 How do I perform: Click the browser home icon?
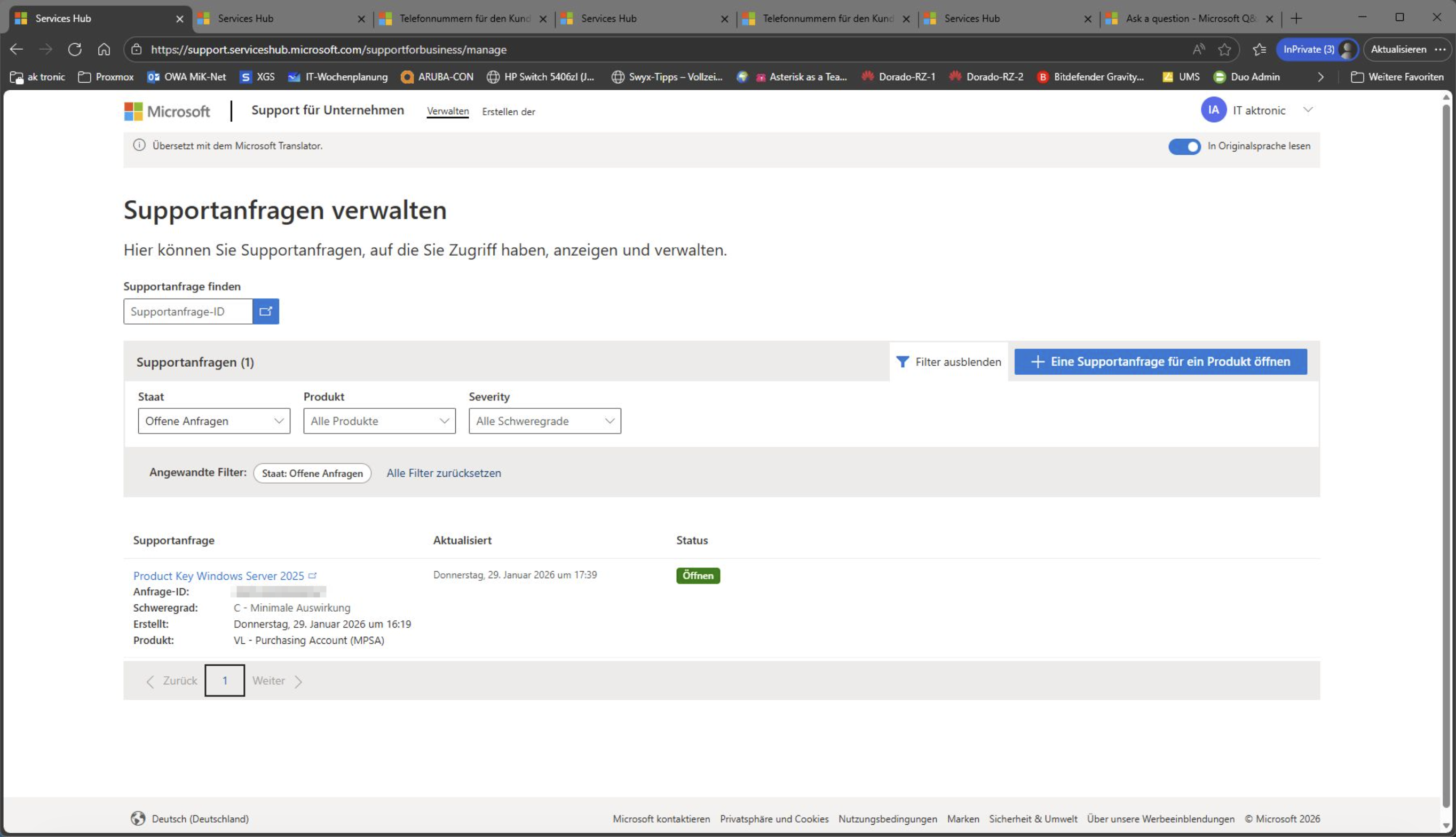(104, 50)
